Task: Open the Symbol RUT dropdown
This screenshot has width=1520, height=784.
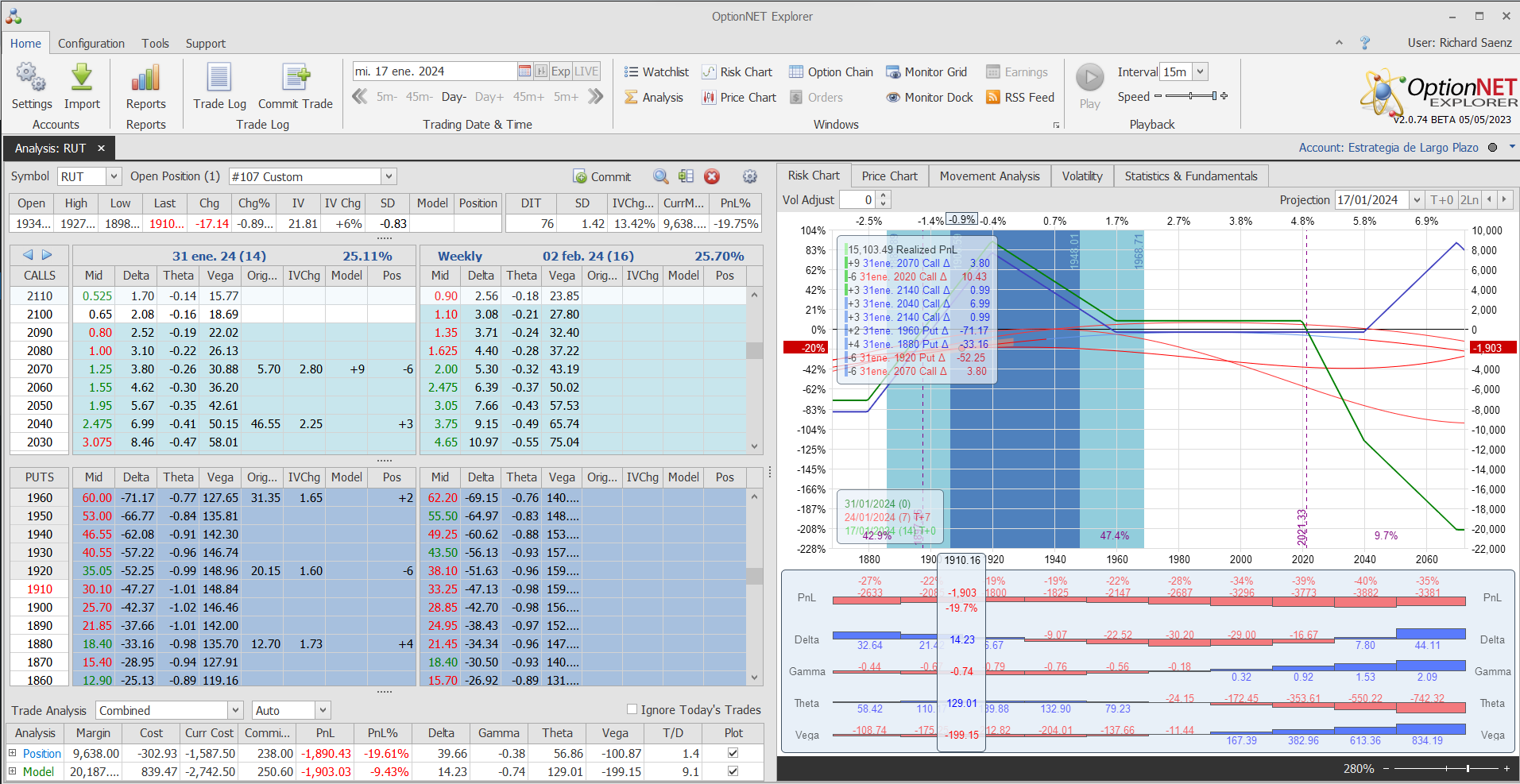Action: click(114, 176)
